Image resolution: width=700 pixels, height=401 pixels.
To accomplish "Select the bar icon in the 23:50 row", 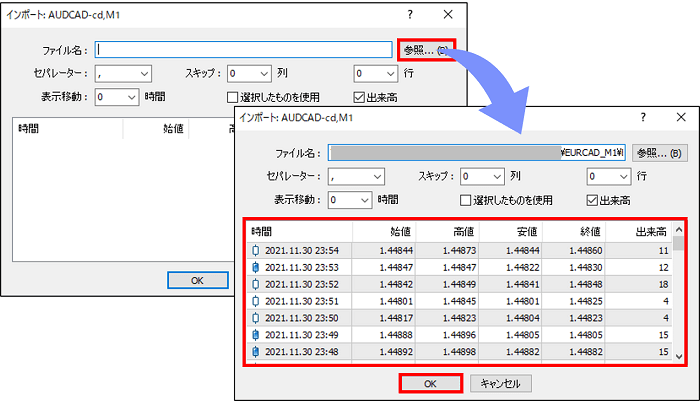I will (256, 318).
